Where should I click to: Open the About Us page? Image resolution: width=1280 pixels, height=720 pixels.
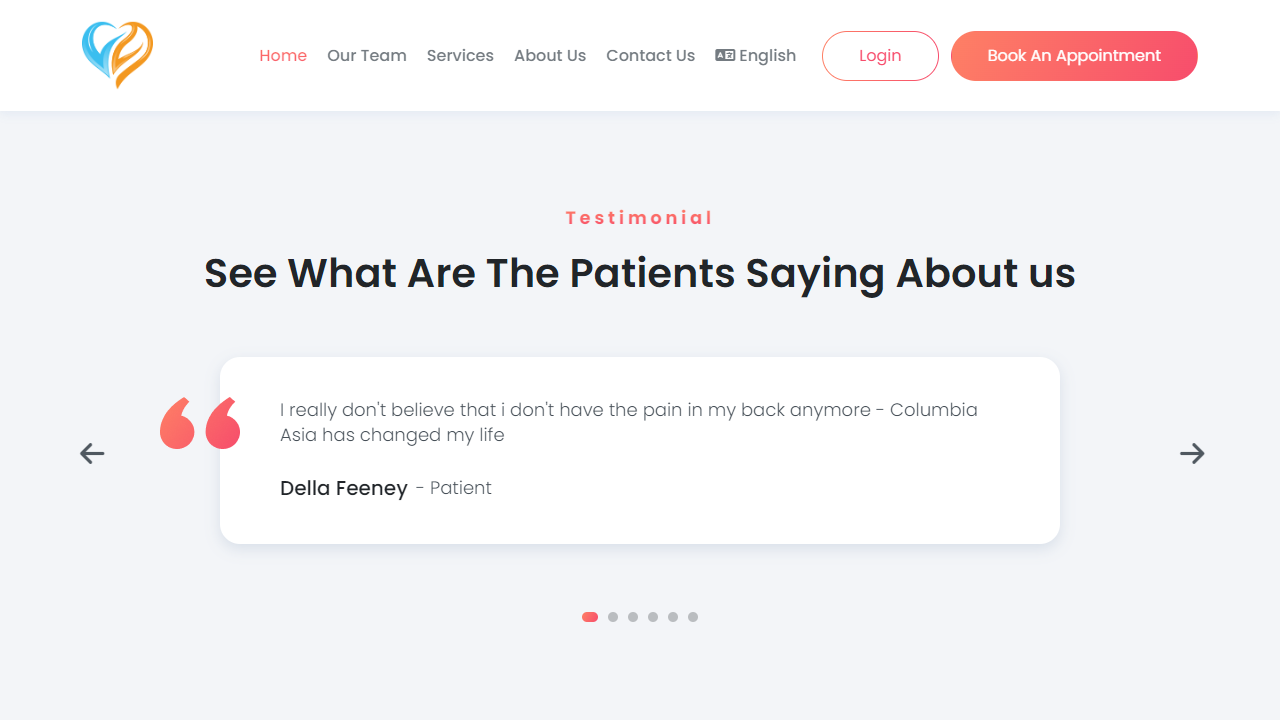(x=550, y=56)
